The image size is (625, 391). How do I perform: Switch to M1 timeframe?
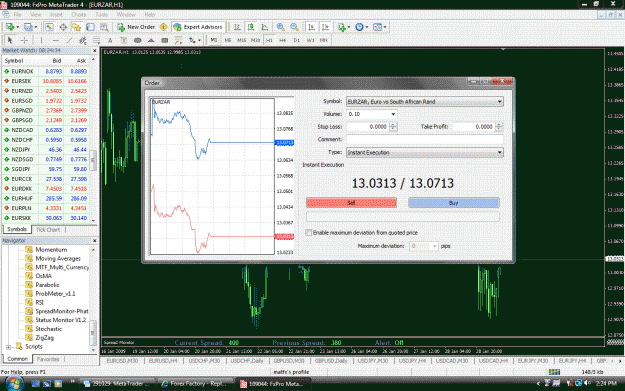pyautogui.click(x=214, y=40)
